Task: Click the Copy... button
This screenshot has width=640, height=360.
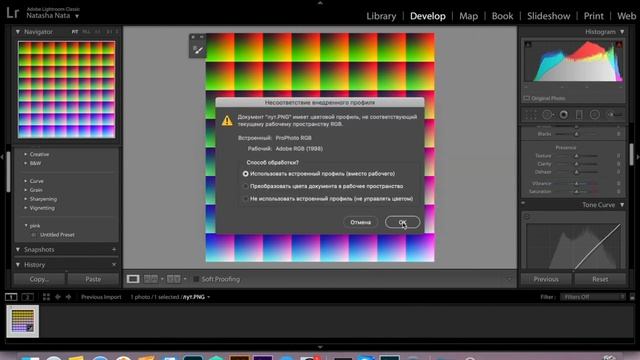Action: pyautogui.click(x=39, y=279)
